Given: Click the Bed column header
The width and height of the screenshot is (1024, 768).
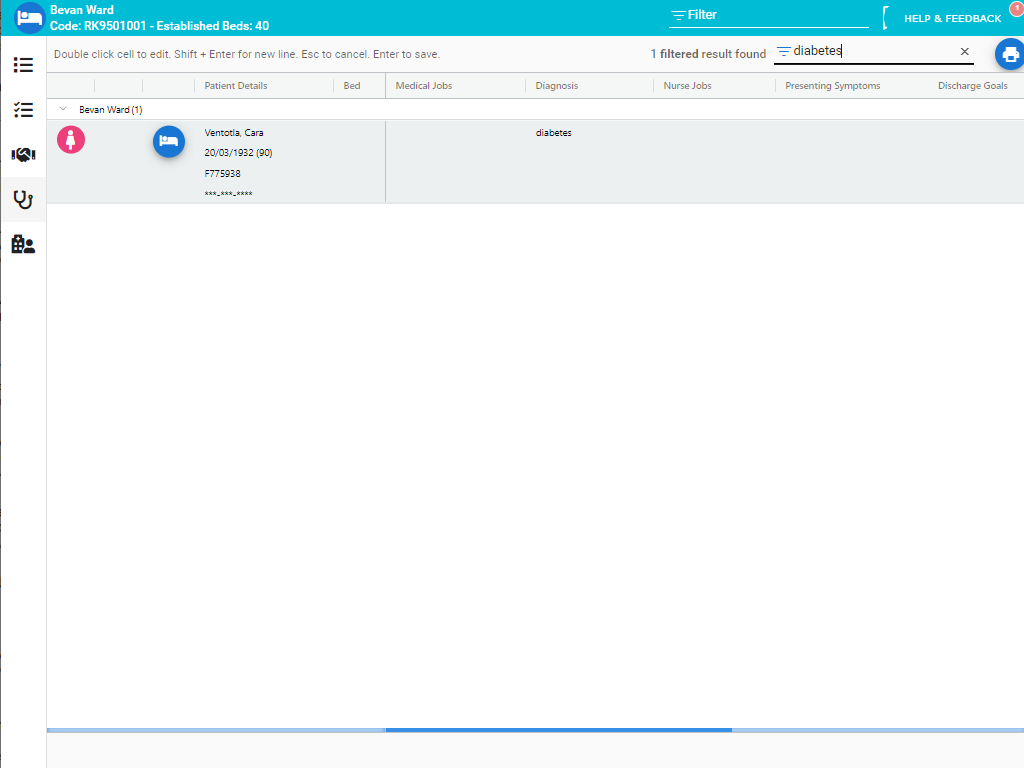Looking at the screenshot, I should [352, 86].
